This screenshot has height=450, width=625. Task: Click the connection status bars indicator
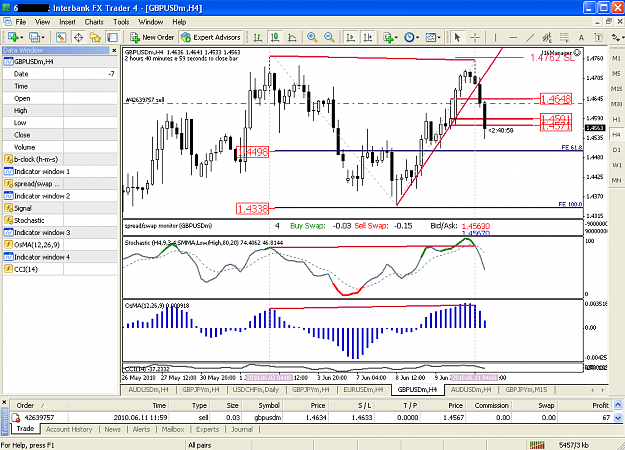pos(537,444)
